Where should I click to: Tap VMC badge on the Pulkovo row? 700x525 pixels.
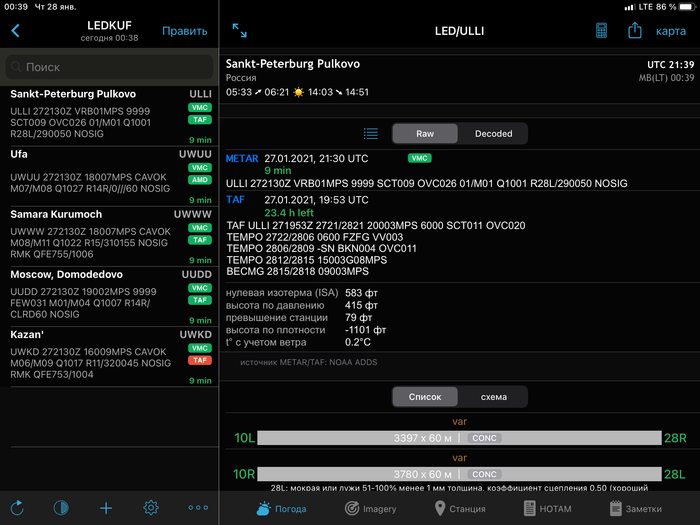200,108
